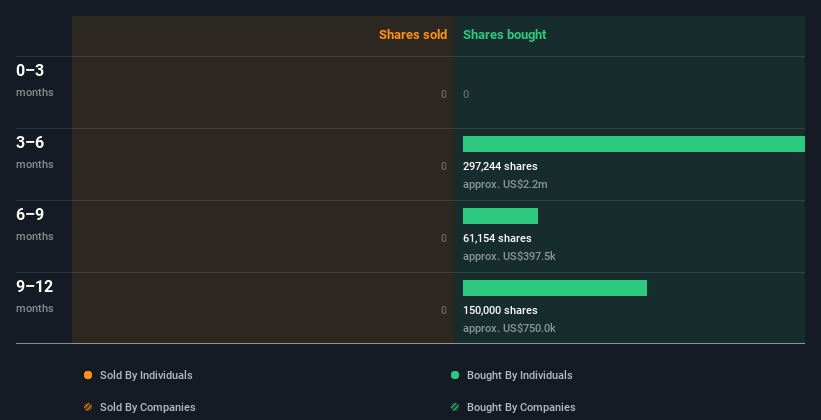Viewport: 821px width, 420px height.
Task: Click the approx. US$2.2m text
Action: click(x=505, y=184)
